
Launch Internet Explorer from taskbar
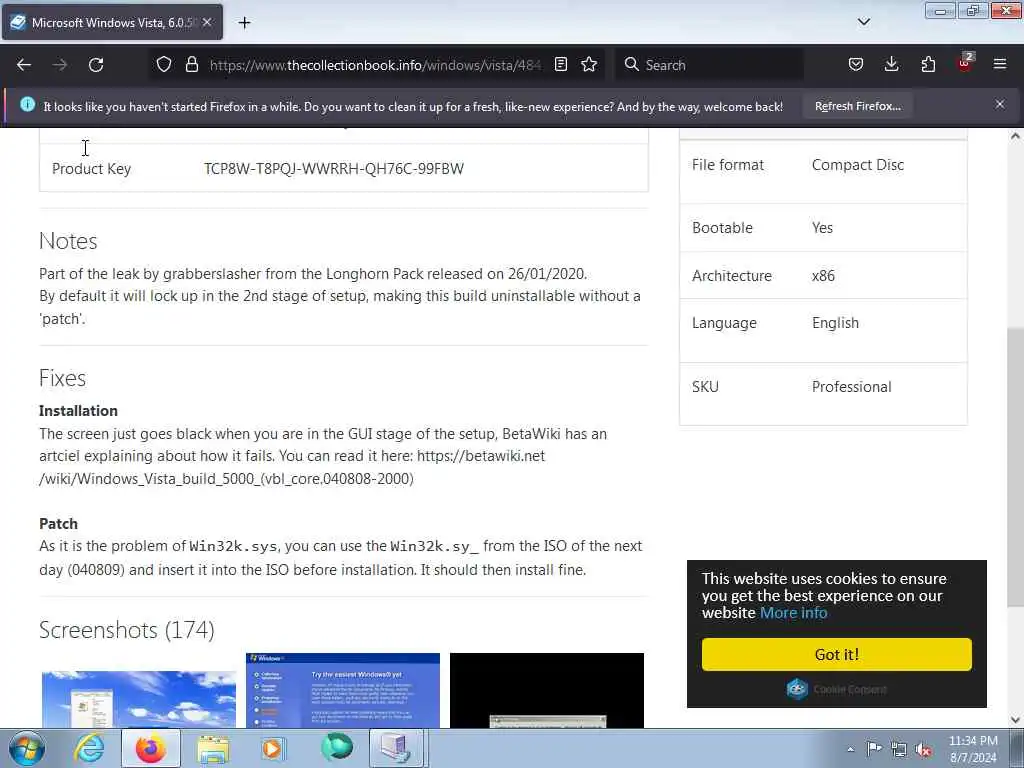coord(89,748)
